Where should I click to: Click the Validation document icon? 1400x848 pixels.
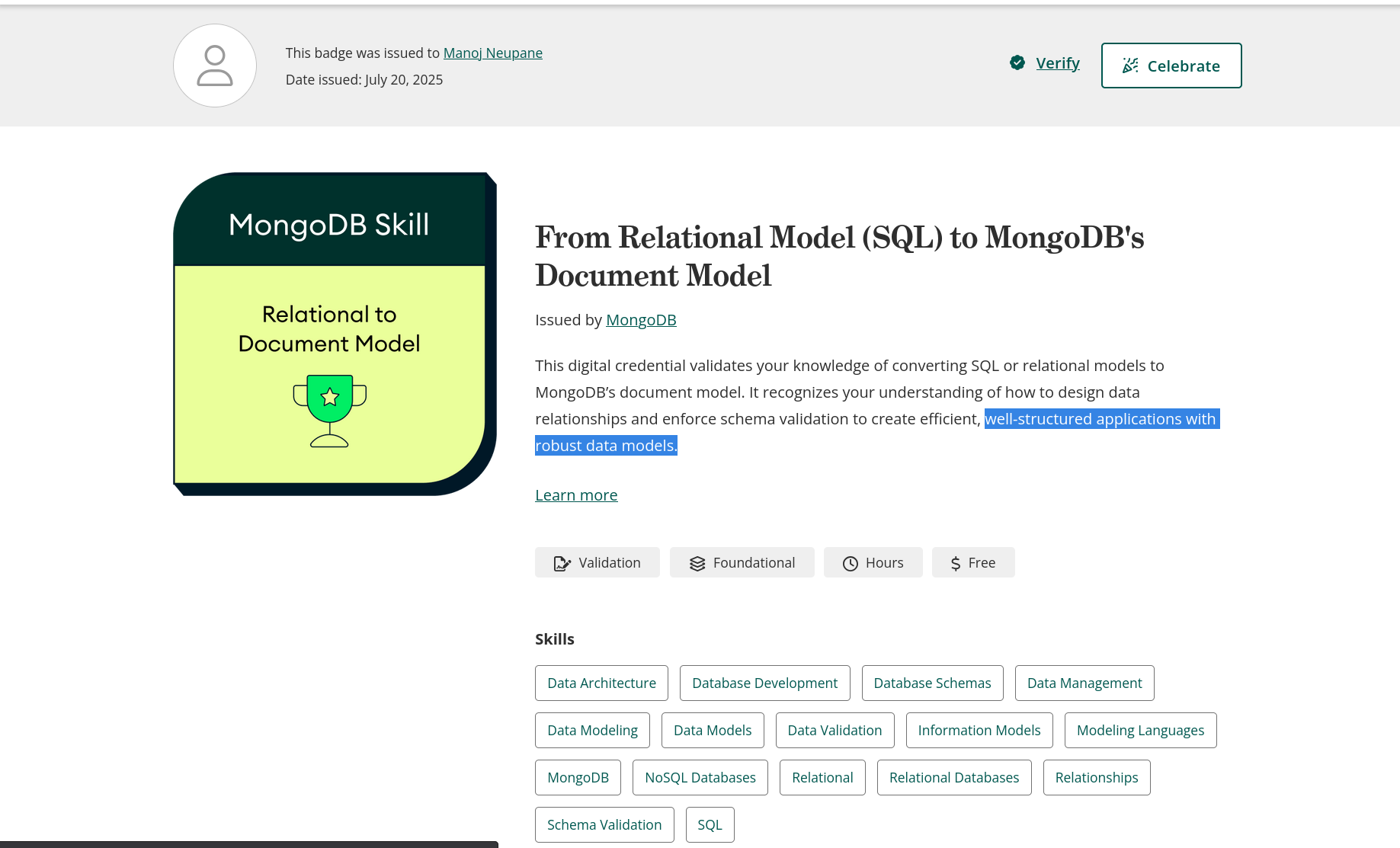click(x=562, y=563)
